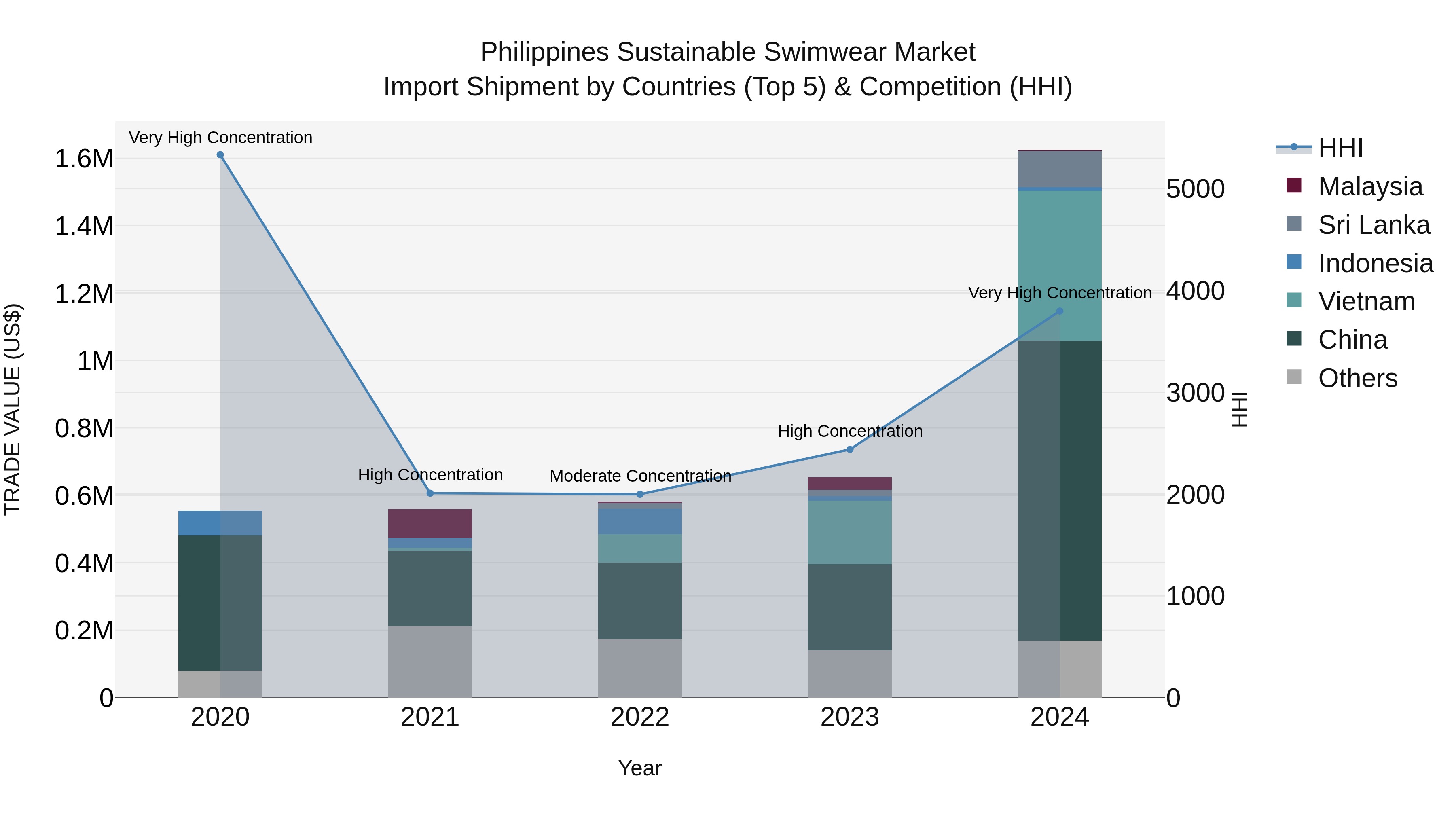Click the Vietnam segment of the 2023 bar

coord(849,532)
